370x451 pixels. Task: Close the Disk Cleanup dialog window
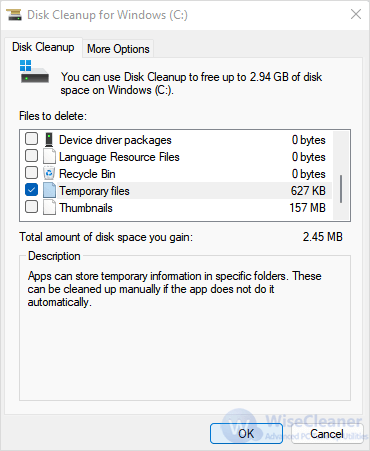pyautogui.click(x=356, y=14)
